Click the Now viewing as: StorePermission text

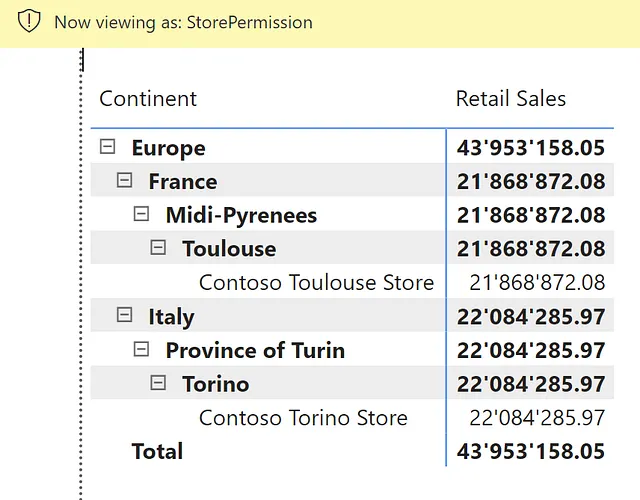[x=183, y=22]
